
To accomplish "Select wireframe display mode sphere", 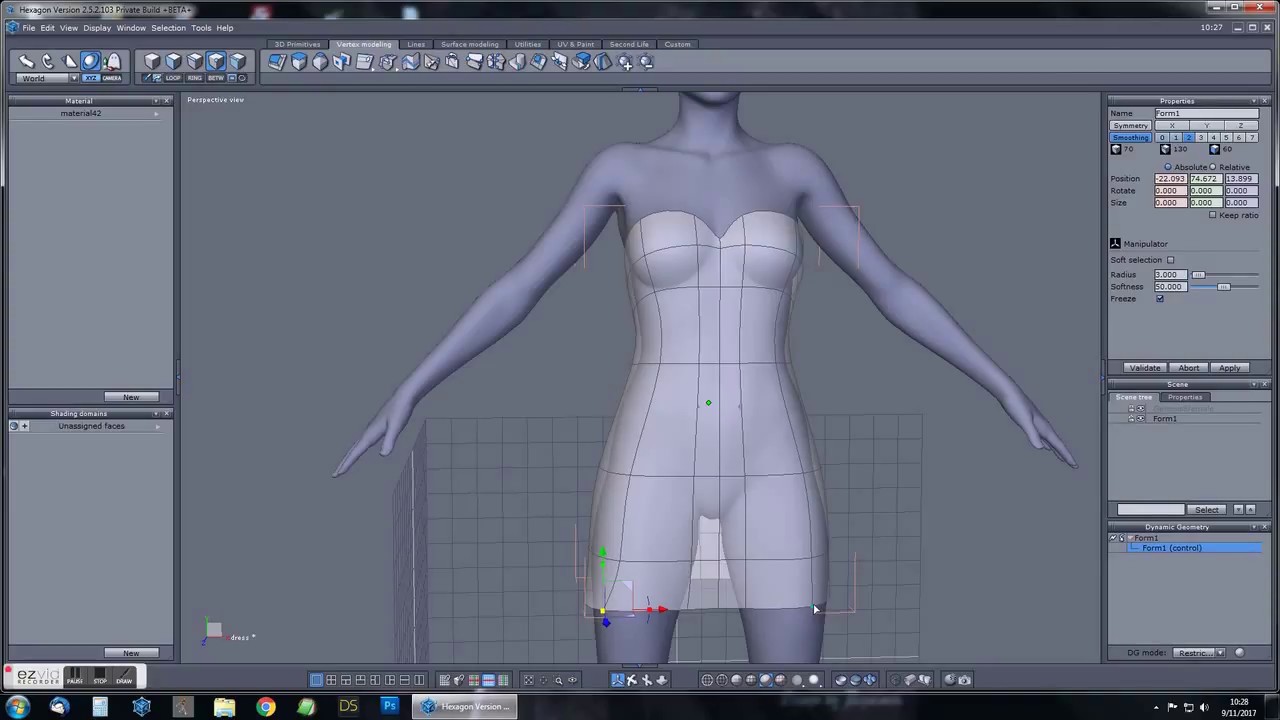I will 707,680.
